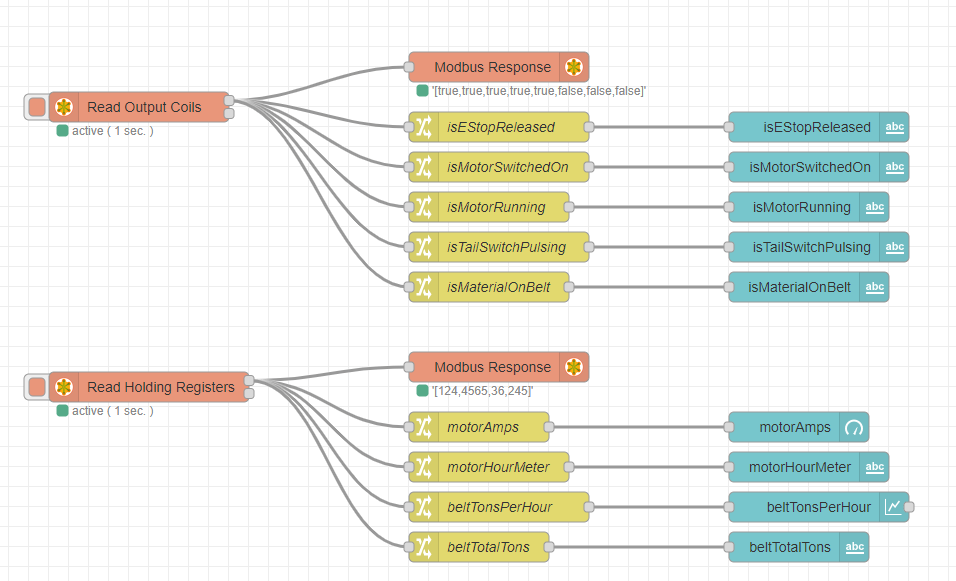Screen dimensions: 956x581
Task: Toggle debug output on isMotorSwitchedOn node
Action: click(x=895, y=167)
